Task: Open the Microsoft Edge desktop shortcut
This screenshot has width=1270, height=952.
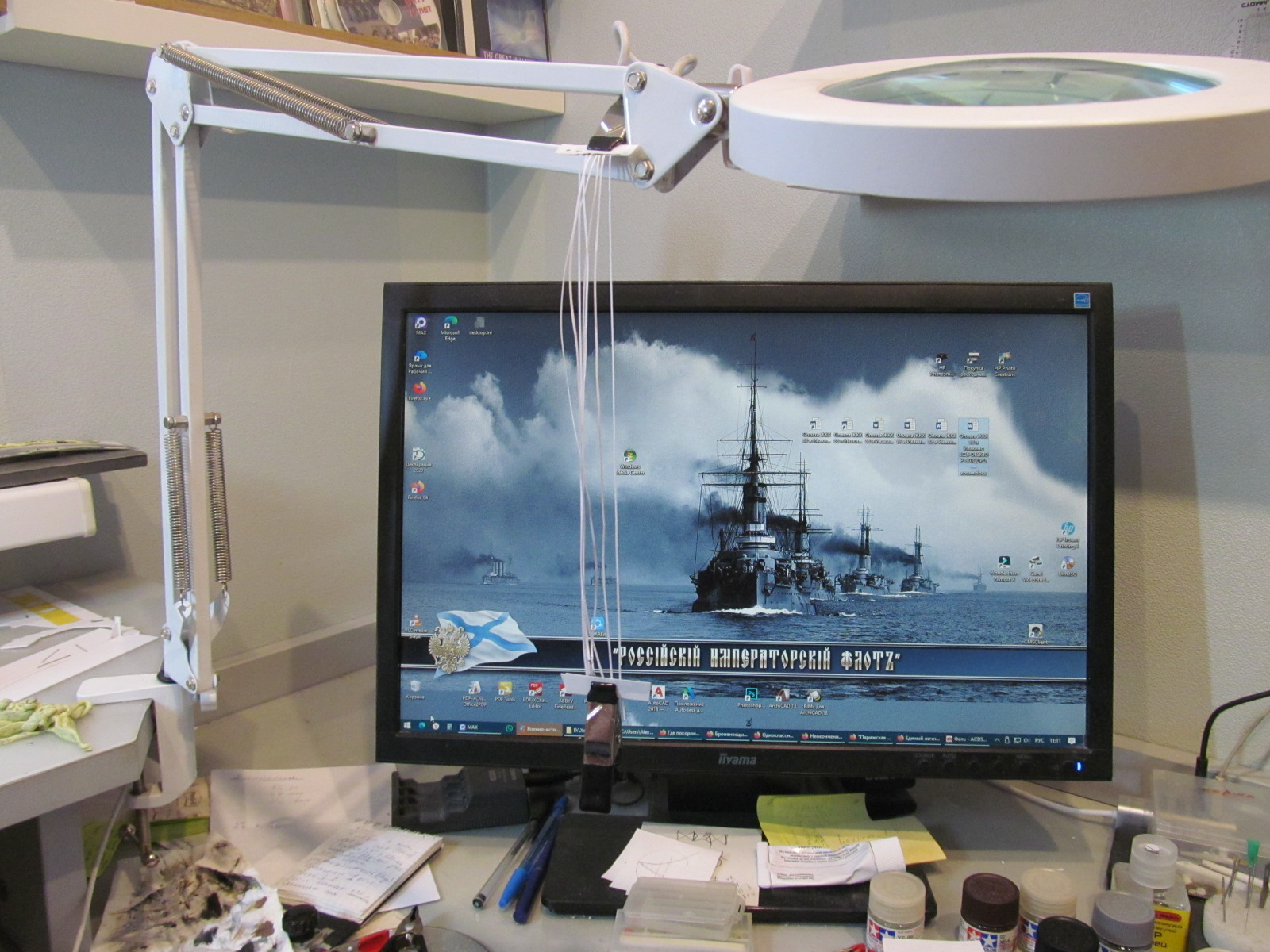Action: [x=451, y=324]
